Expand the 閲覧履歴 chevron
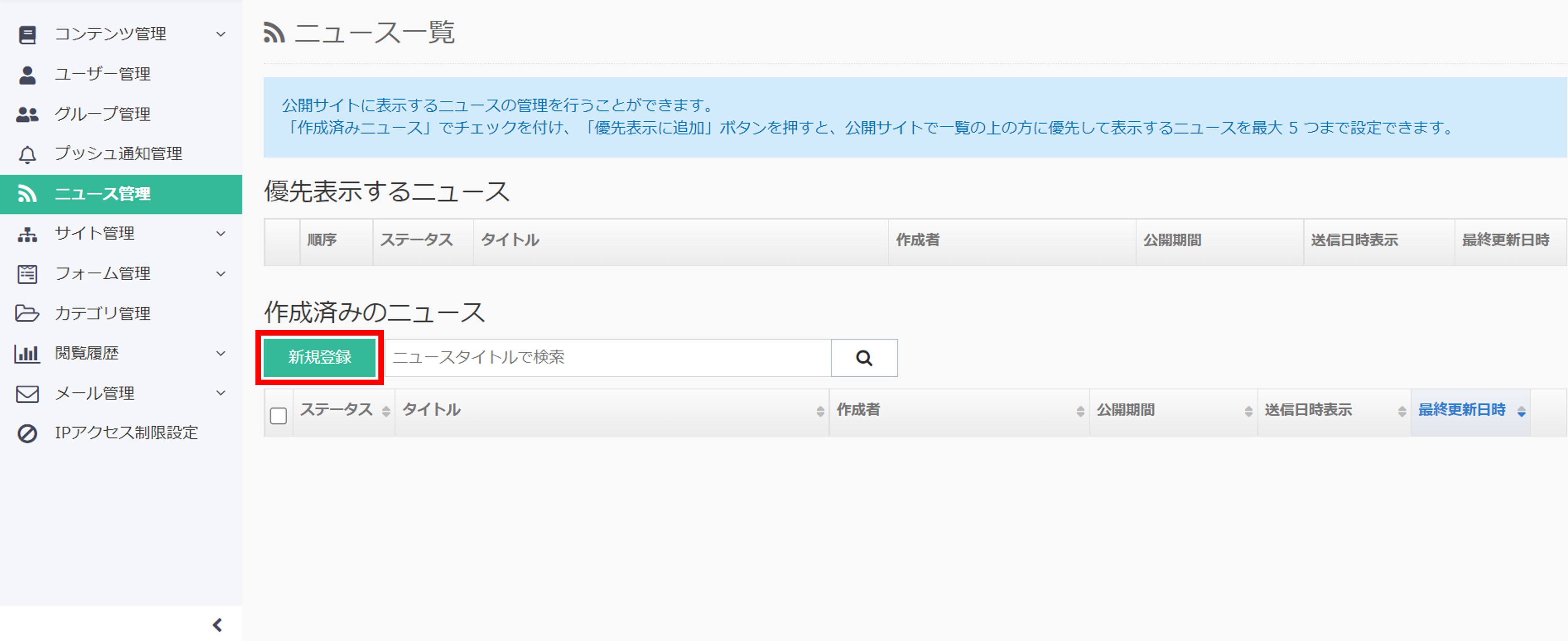The image size is (1568, 641). coord(221,354)
